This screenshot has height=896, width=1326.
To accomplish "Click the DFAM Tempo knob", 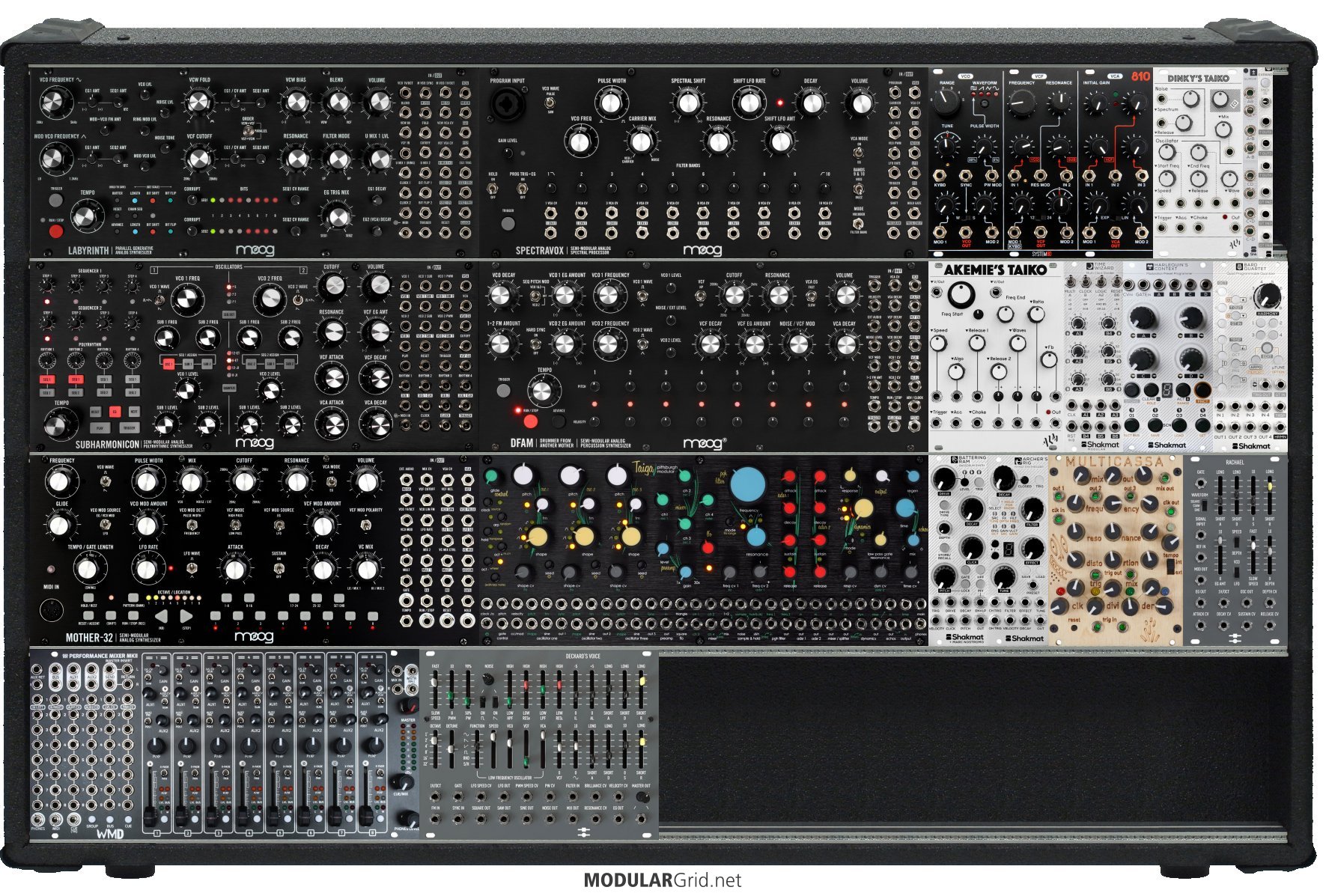I will pos(544,390).
